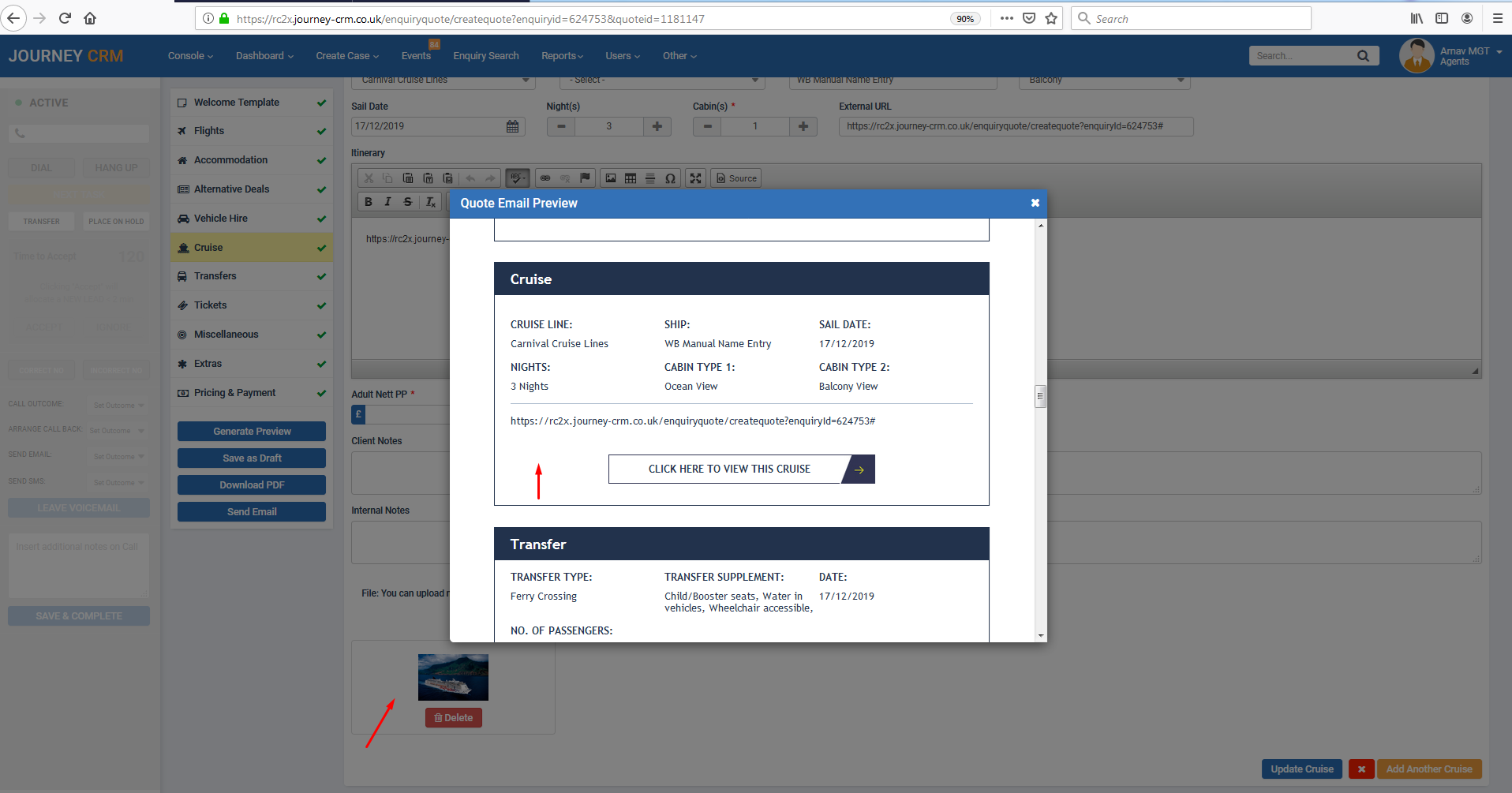Bookmark this page with the star
The width and height of the screenshot is (1512, 793).
(1051, 18)
